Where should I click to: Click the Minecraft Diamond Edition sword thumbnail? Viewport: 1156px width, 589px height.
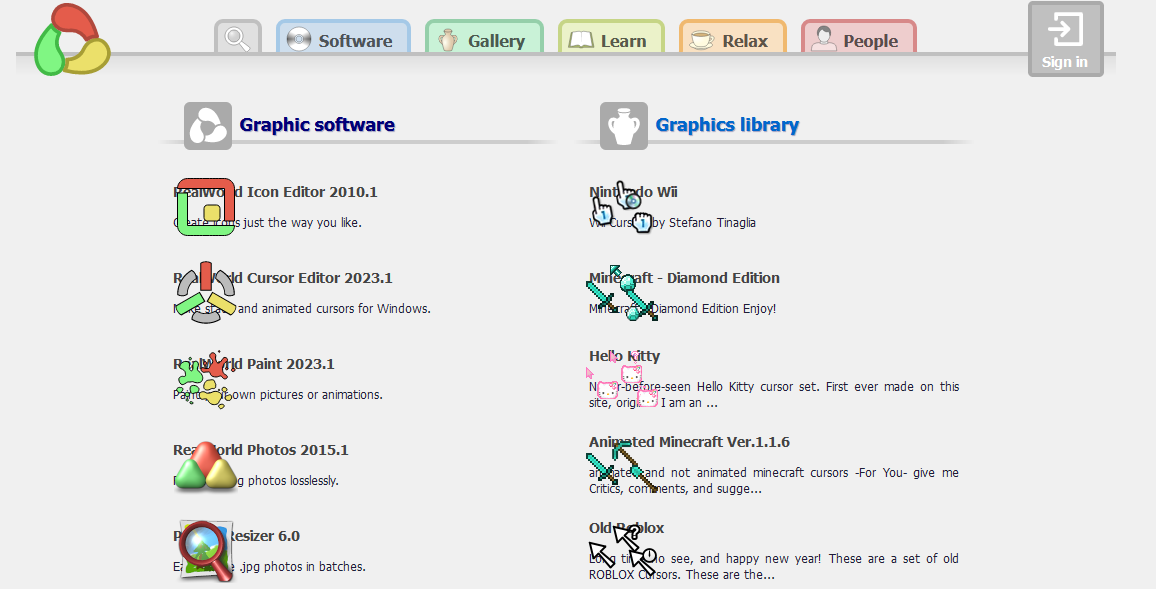[621, 293]
